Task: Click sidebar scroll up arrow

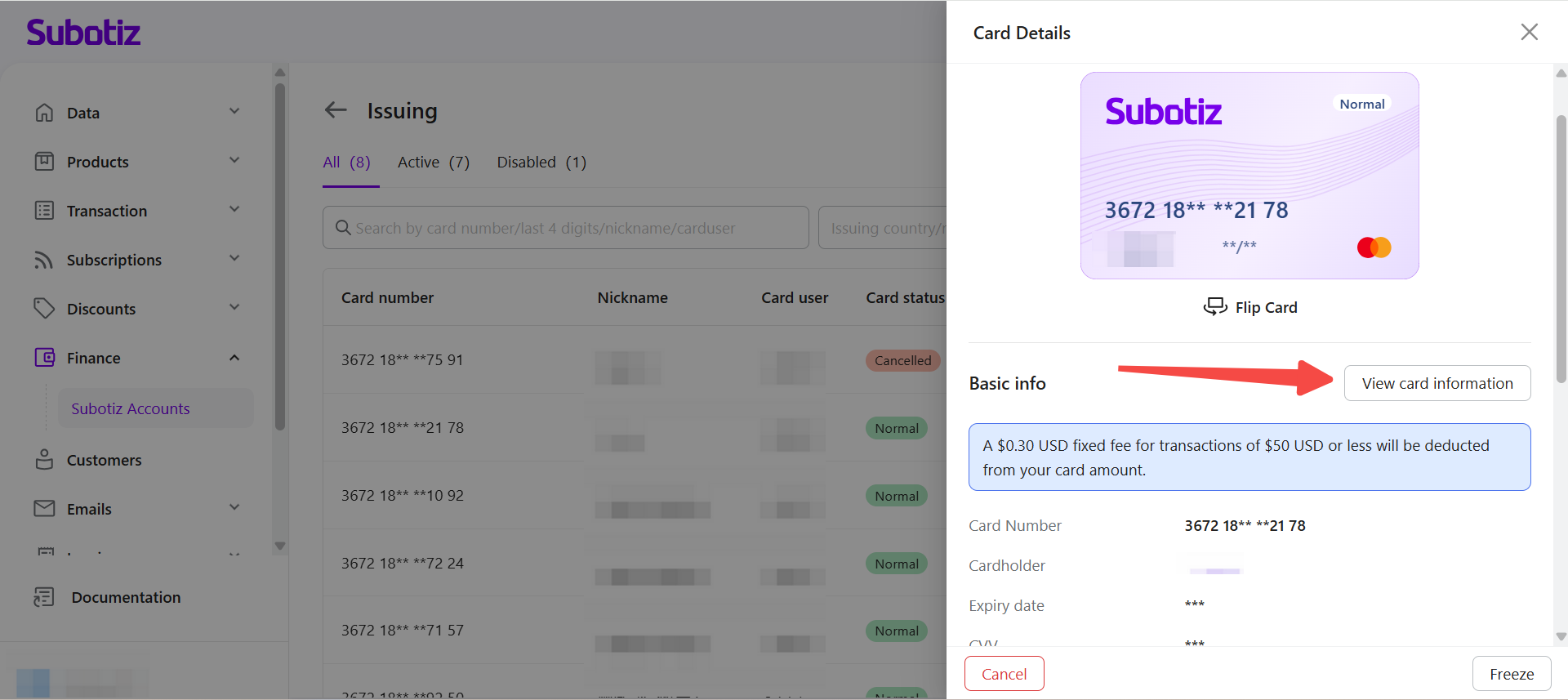Action: [x=280, y=72]
